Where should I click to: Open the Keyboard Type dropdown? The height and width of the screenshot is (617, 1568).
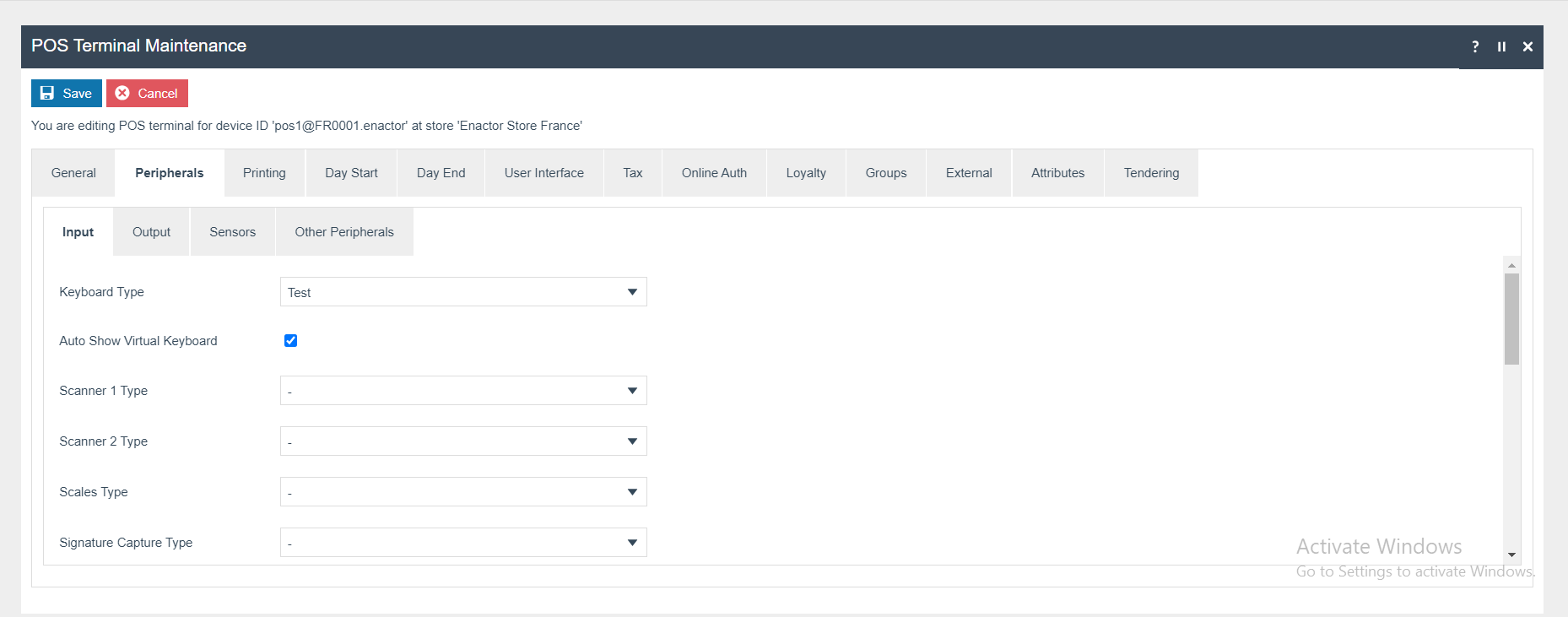click(463, 292)
